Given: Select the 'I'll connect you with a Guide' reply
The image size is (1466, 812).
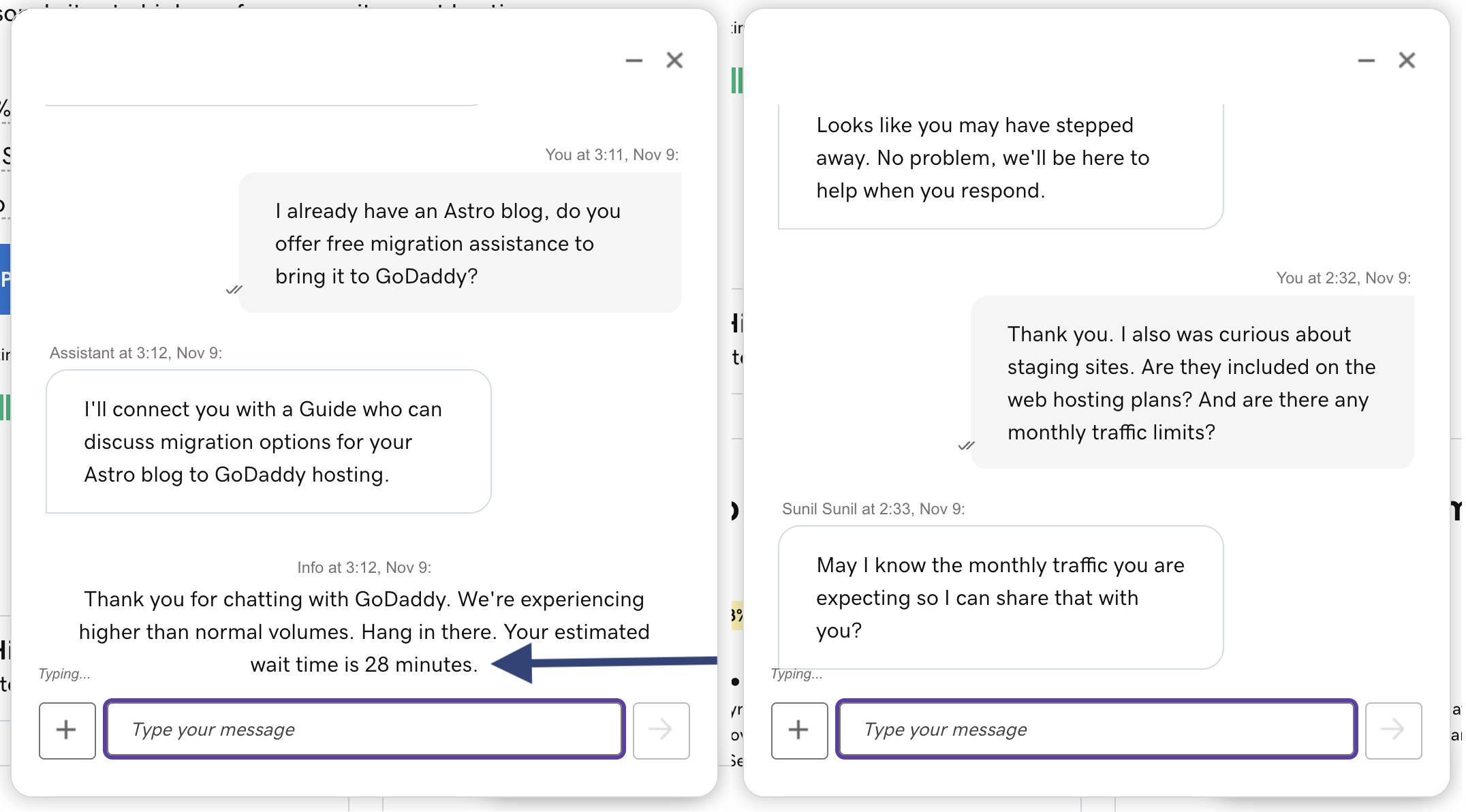Looking at the screenshot, I should pyautogui.click(x=268, y=441).
